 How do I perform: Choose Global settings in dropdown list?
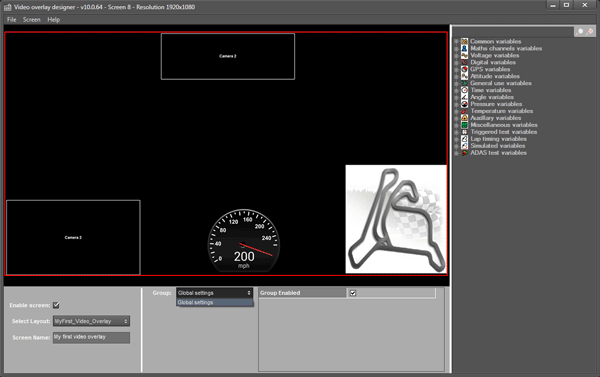[x=214, y=302]
